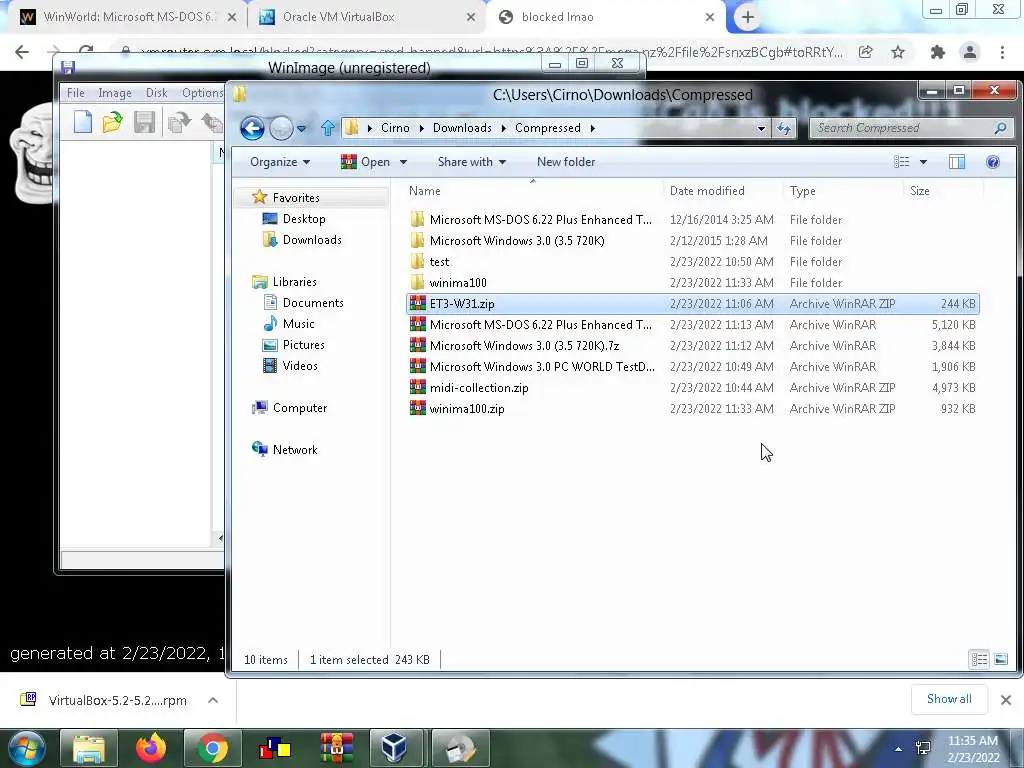The width and height of the screenshot is (1024, 768).
Task: Open the browser extensions puzzle icon
Action: pos(938,52)
